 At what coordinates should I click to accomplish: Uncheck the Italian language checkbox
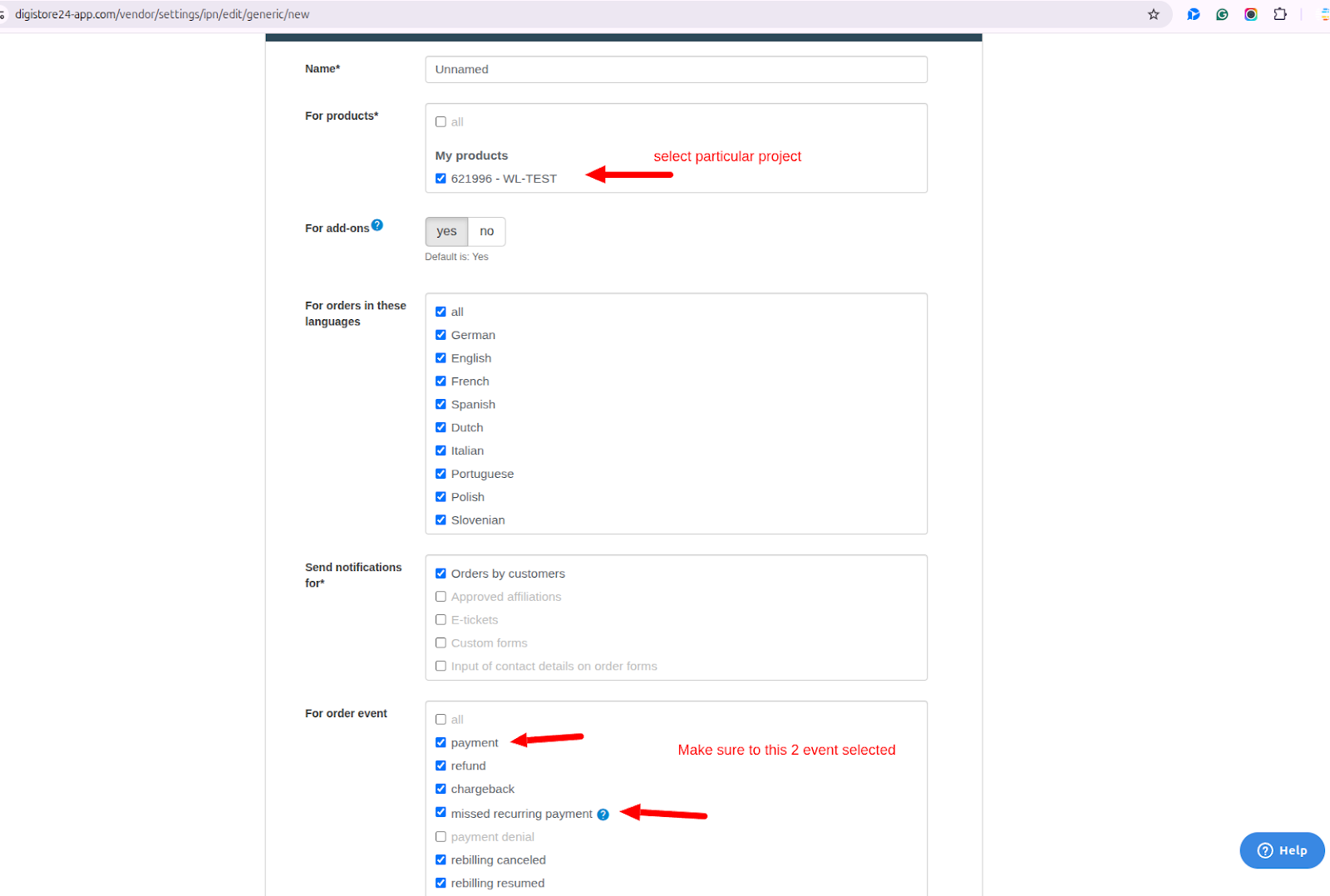pyautogui.click(x=441, y=450)
